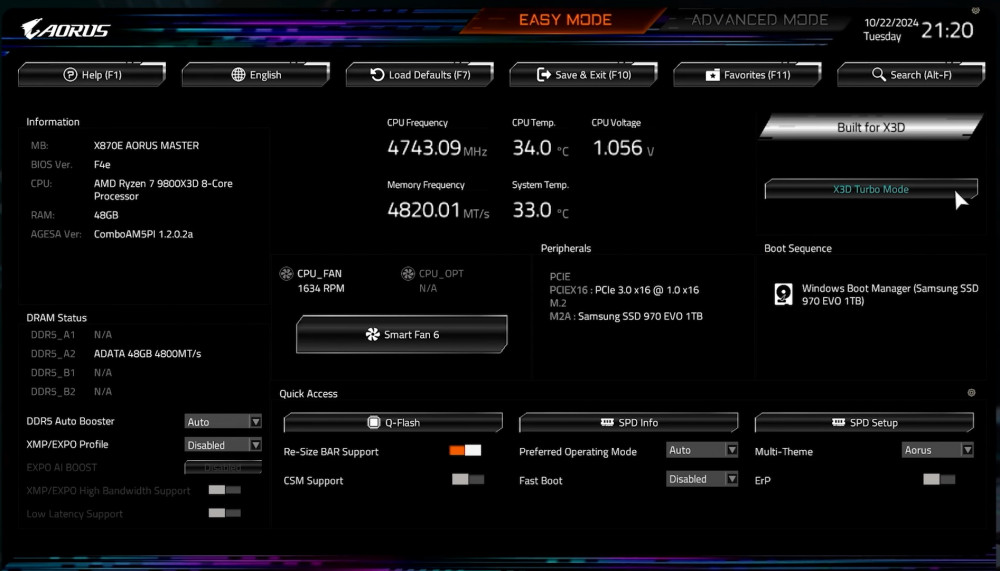Toggle ErP switch
The image size is (1000, 571).
pyautogui.click(x=939, y=479)
